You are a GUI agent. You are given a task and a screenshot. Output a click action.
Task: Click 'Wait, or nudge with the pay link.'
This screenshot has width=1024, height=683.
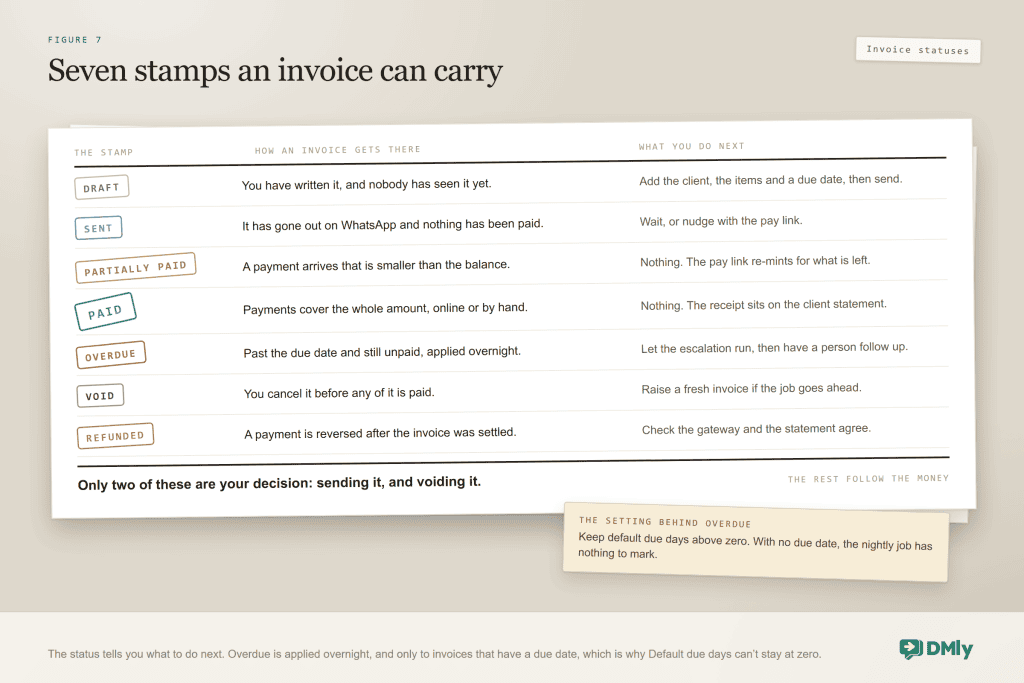click(x=721, y=221)
